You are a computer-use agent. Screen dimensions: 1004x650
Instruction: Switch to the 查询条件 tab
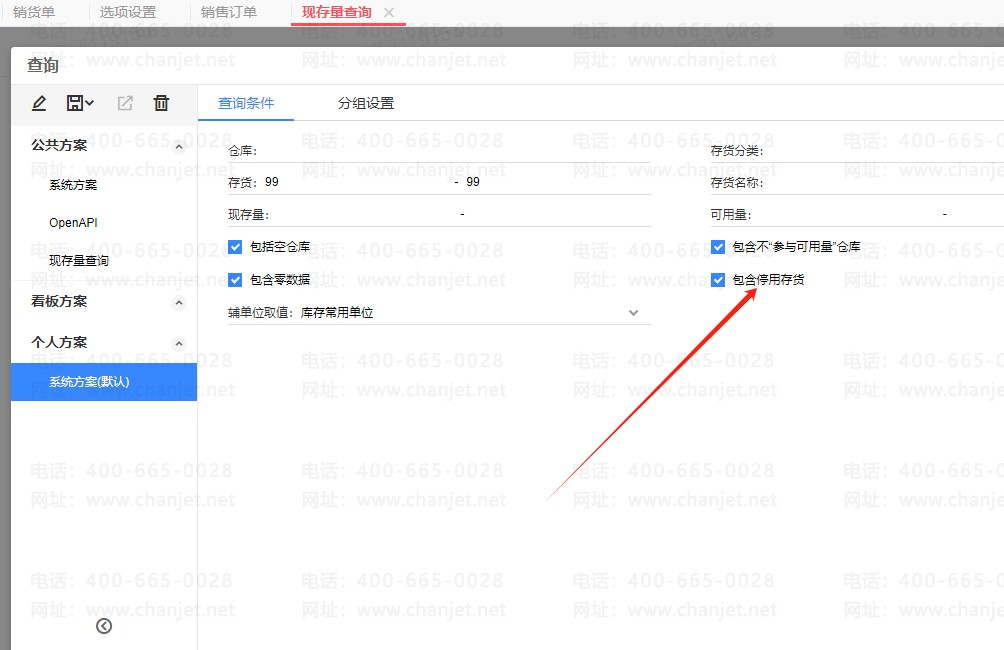click(246, 103)
